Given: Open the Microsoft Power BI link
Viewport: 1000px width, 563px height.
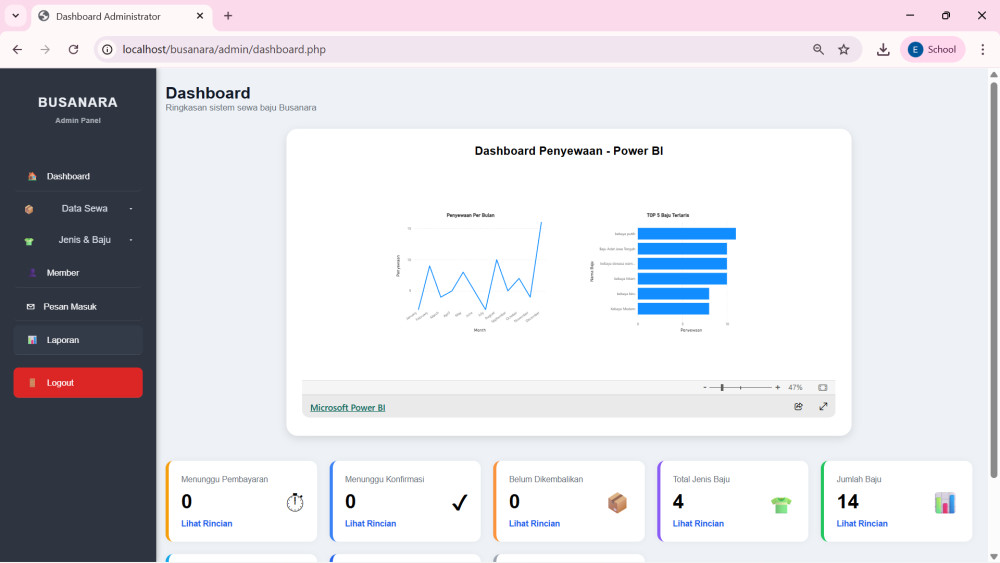Looking at the screenshot, I should (347, 407).
